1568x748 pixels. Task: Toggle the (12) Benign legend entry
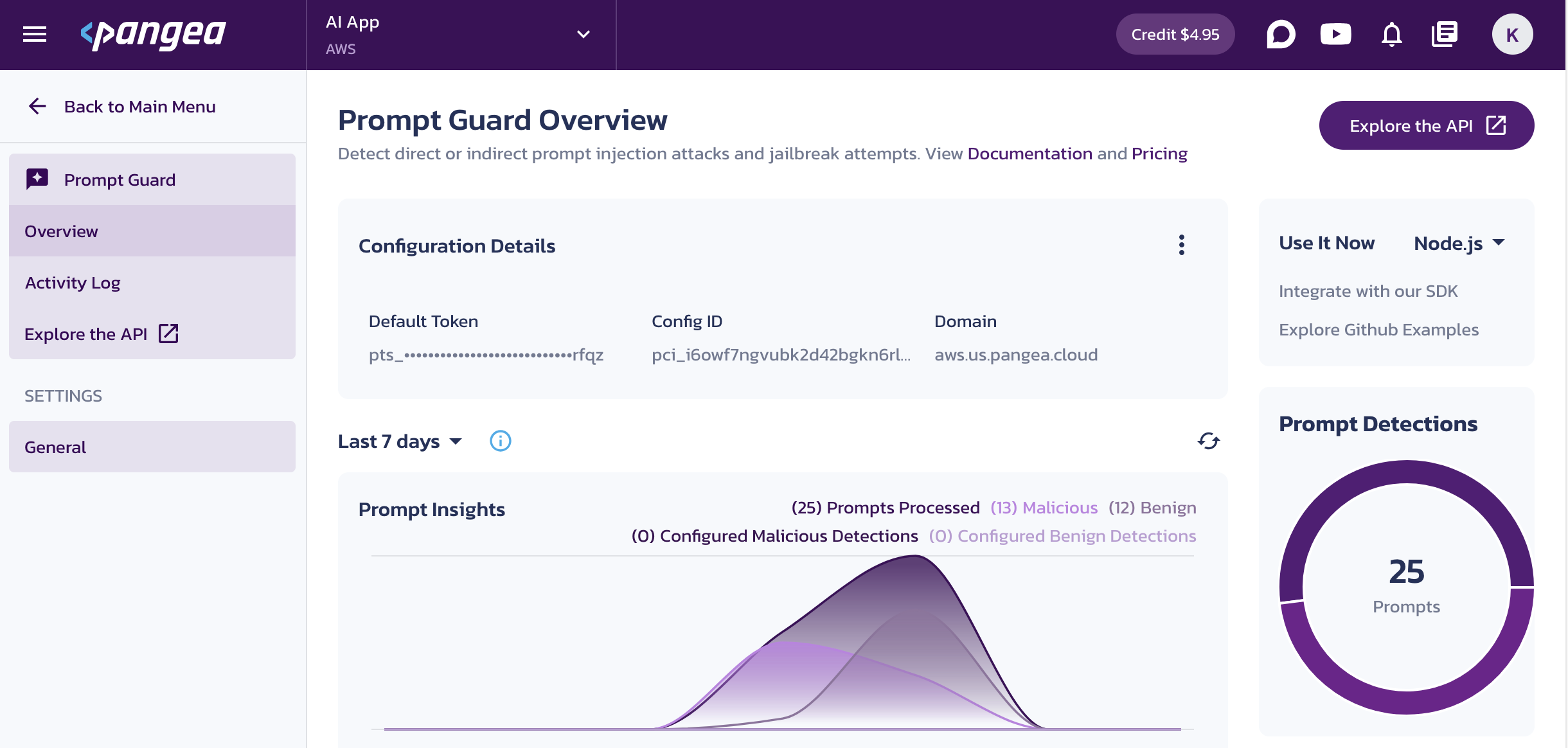point(1152,508)
